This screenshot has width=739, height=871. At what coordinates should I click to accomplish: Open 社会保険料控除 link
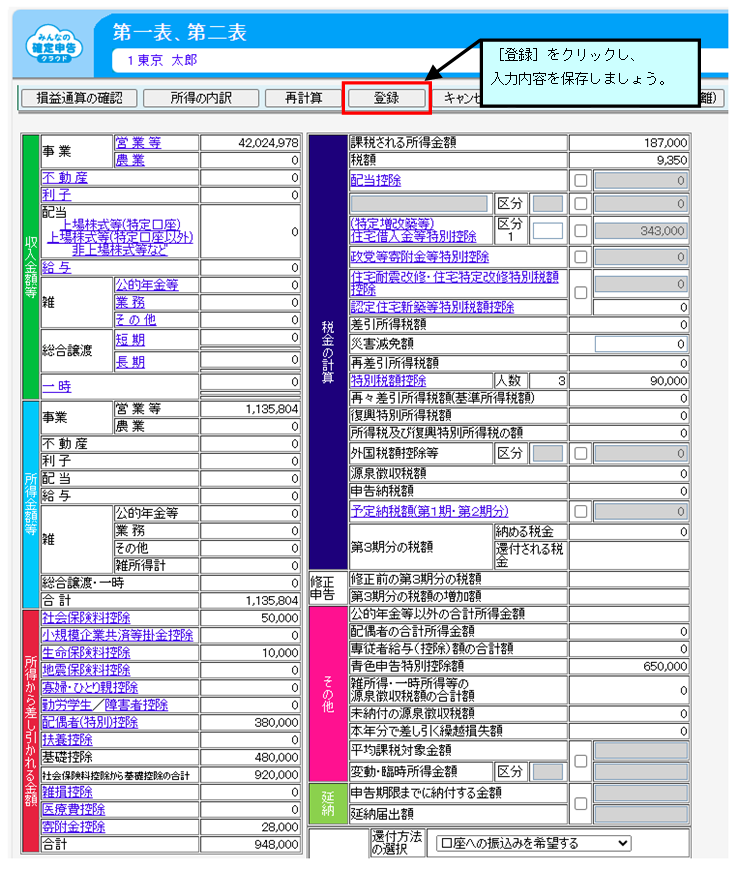click(86, 618)
